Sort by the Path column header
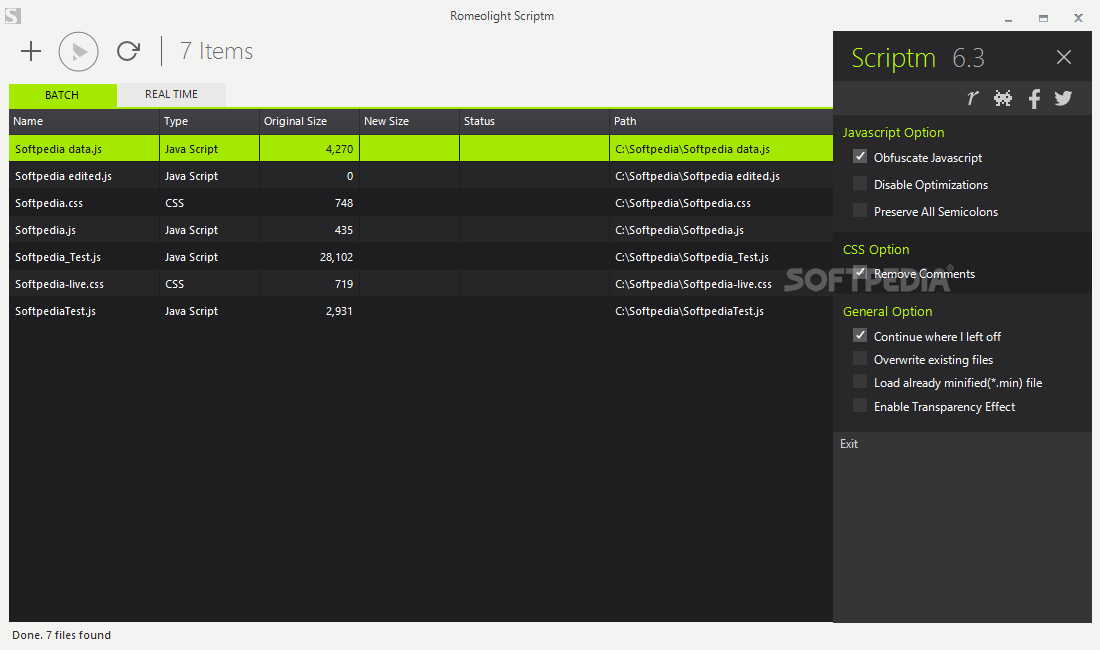This screenshot has width=1100, height=650. 721,121
